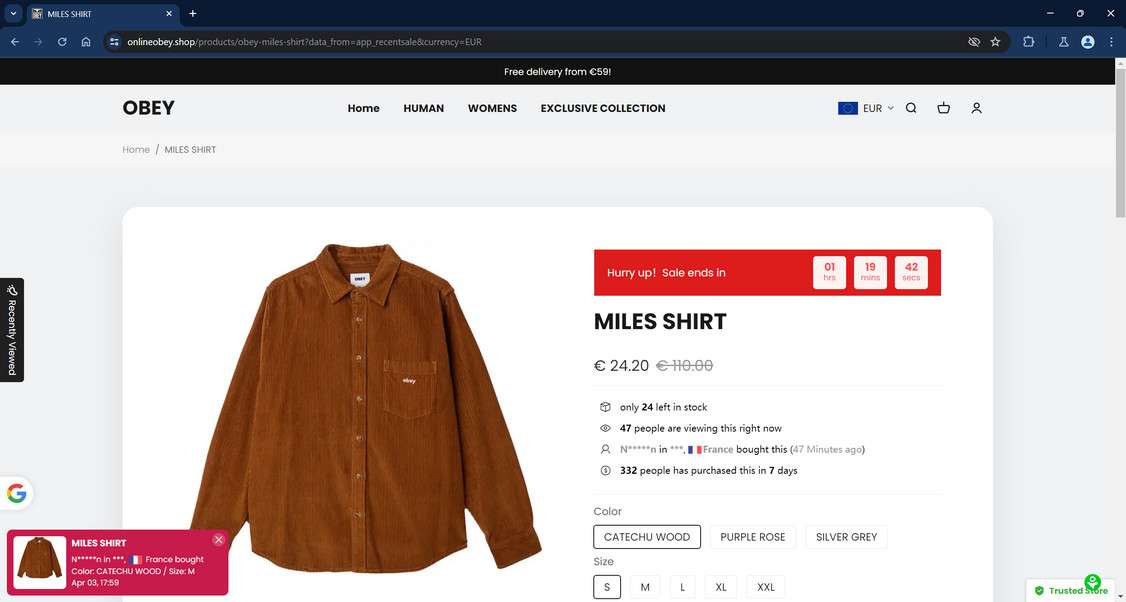Click the green chat icon
Viewport: 1126px width, 602px height.
(x=1092, y=582)
